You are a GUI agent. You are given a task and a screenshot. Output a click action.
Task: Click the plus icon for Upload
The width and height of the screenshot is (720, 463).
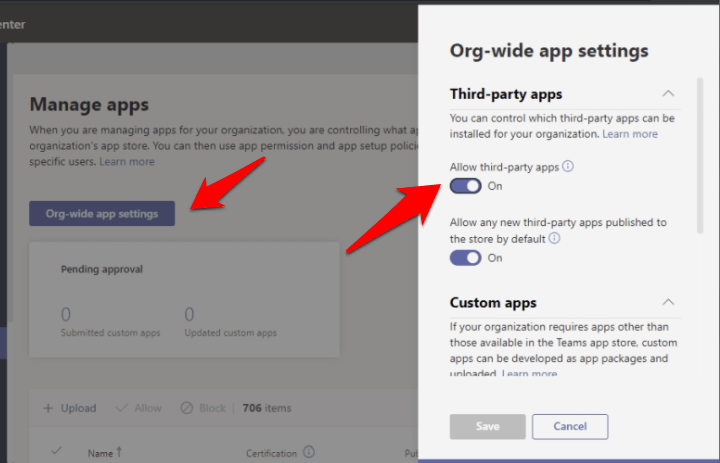click(48, 408)
